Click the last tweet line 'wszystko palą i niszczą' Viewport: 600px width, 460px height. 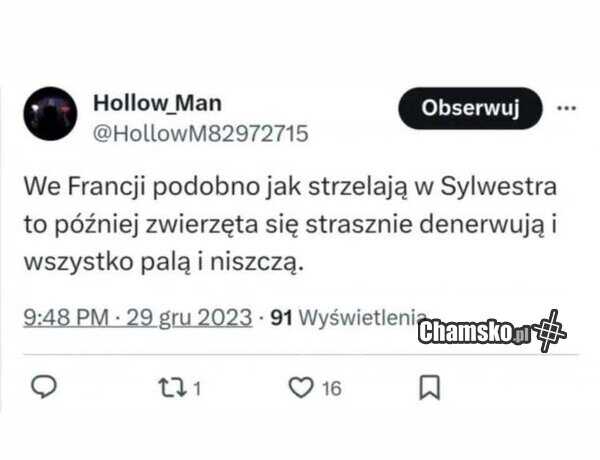[164, 263]
